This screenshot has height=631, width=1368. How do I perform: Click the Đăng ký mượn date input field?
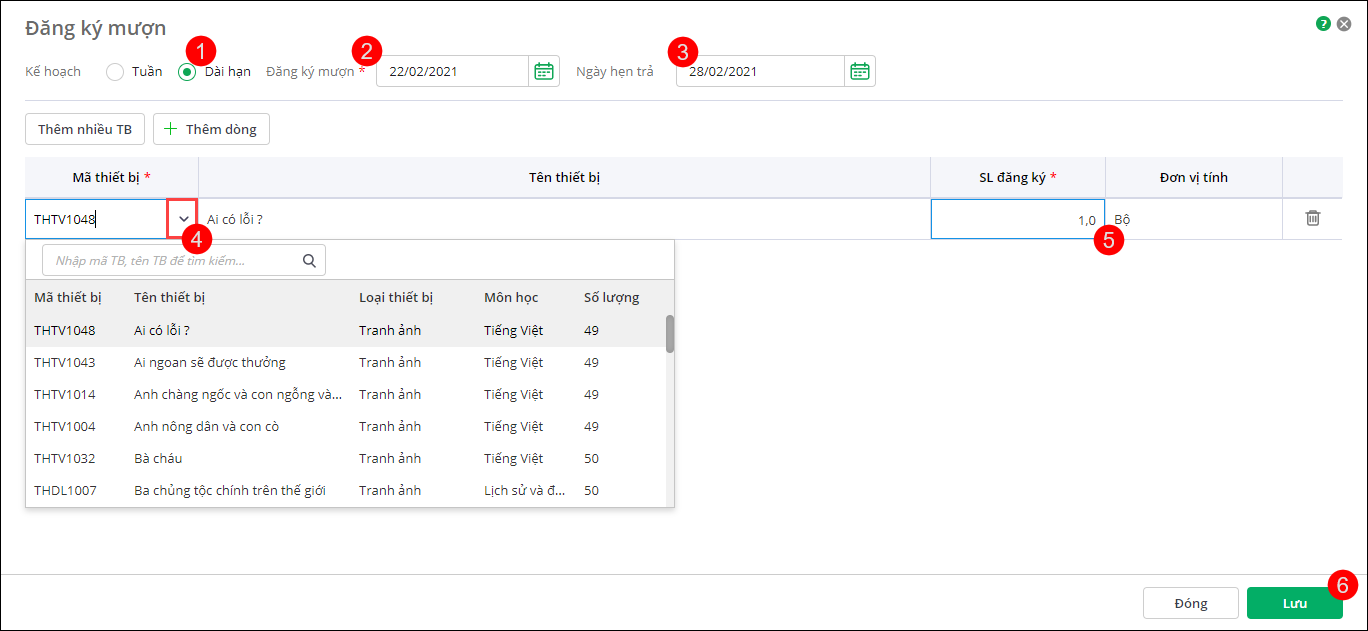pyautogui.click(x=452, y=71)
